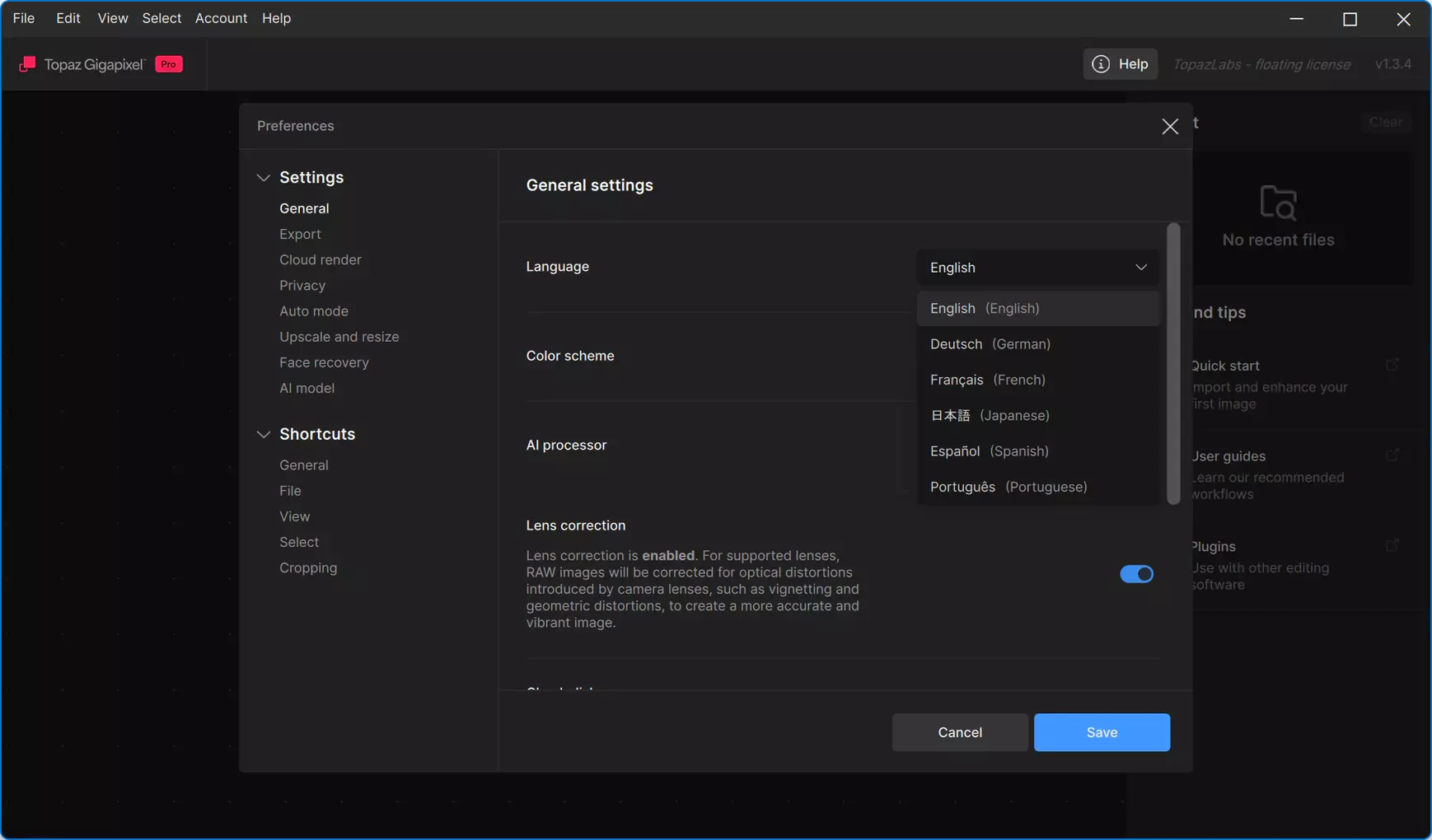The width and height of the screenshot is (1432, 840).
Task: Collapse the Settings section chevron
Action: (264, 178)
